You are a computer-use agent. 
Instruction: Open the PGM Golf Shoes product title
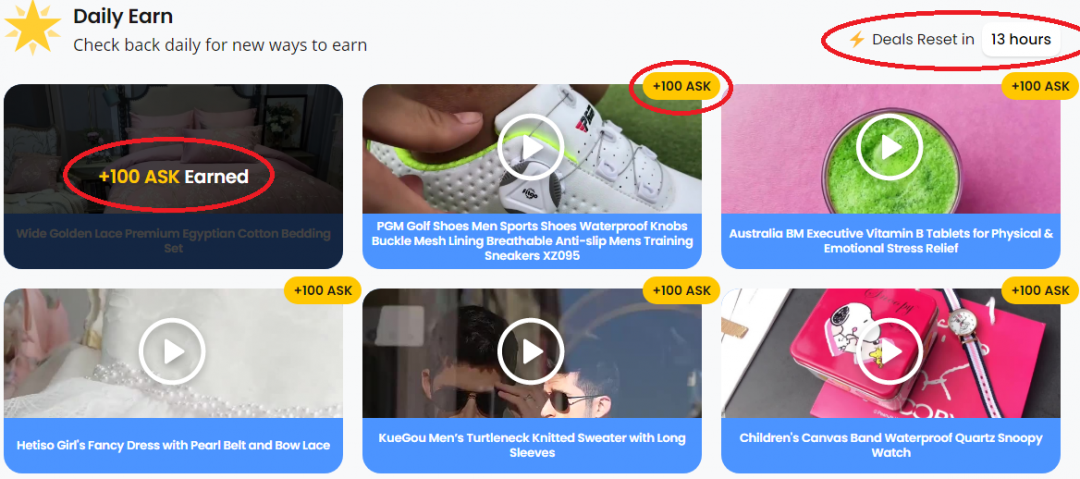[532, 241]
